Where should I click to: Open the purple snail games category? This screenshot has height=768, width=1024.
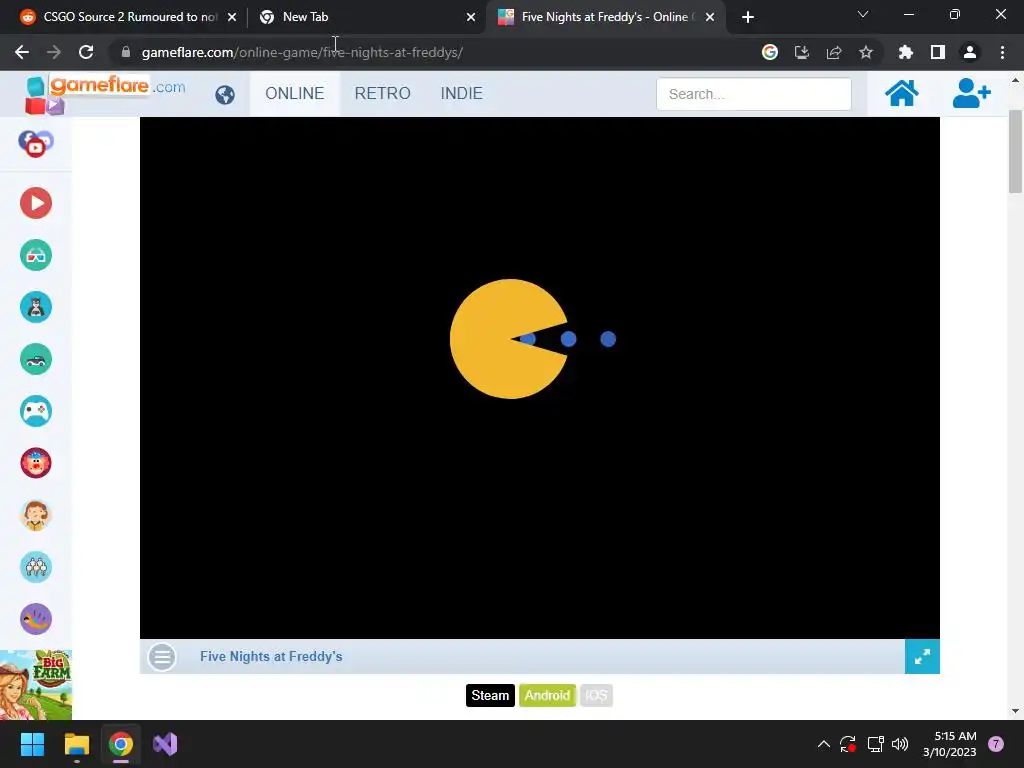point(36,619)
